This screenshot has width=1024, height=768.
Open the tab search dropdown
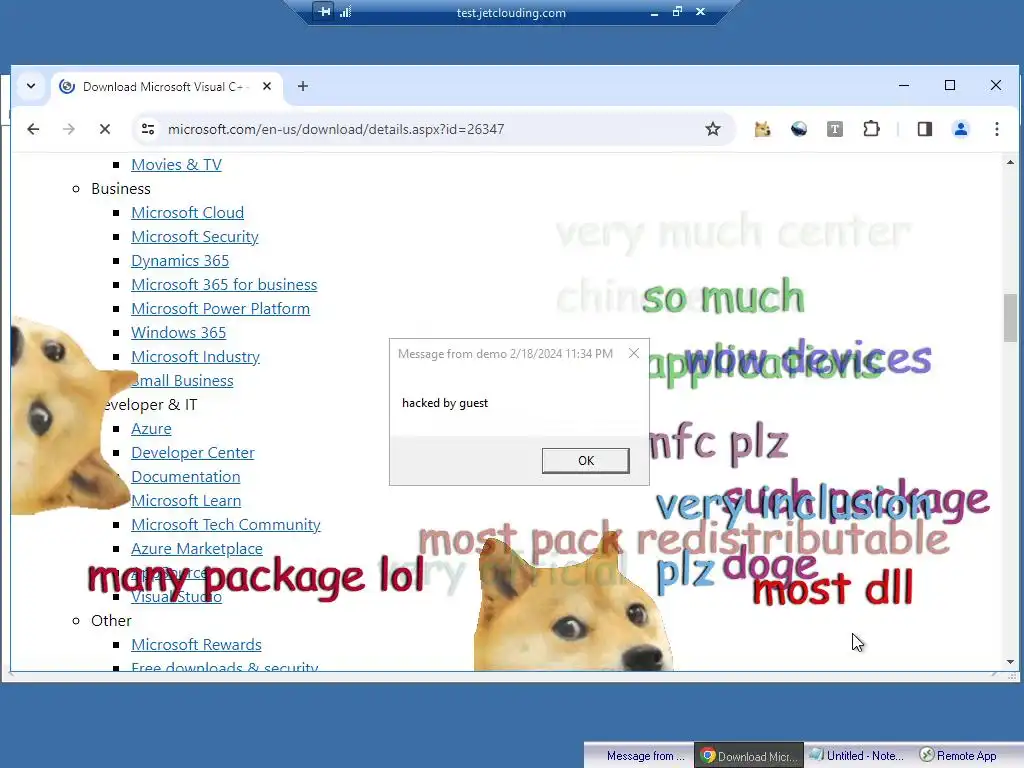pyautogui.click(x=31, y=86)
